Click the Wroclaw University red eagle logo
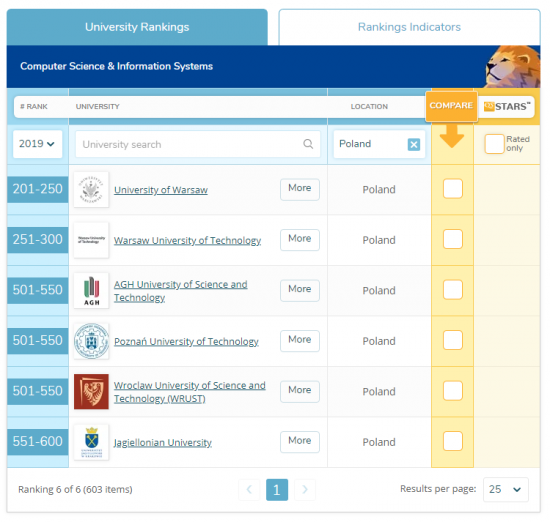Screen dimensions: 550x522 tap(91, 392)
